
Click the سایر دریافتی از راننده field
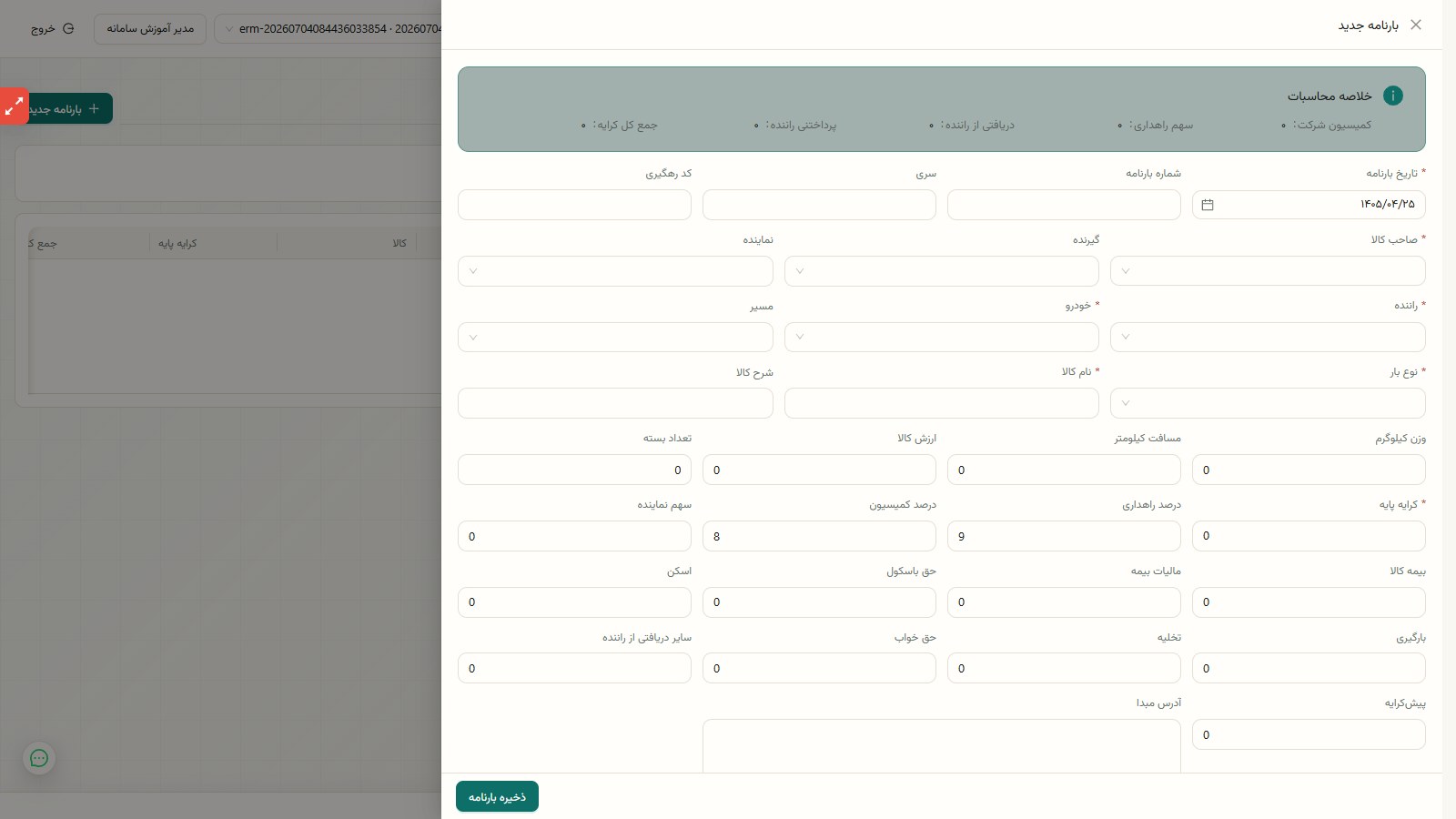[x=574, y=668]
